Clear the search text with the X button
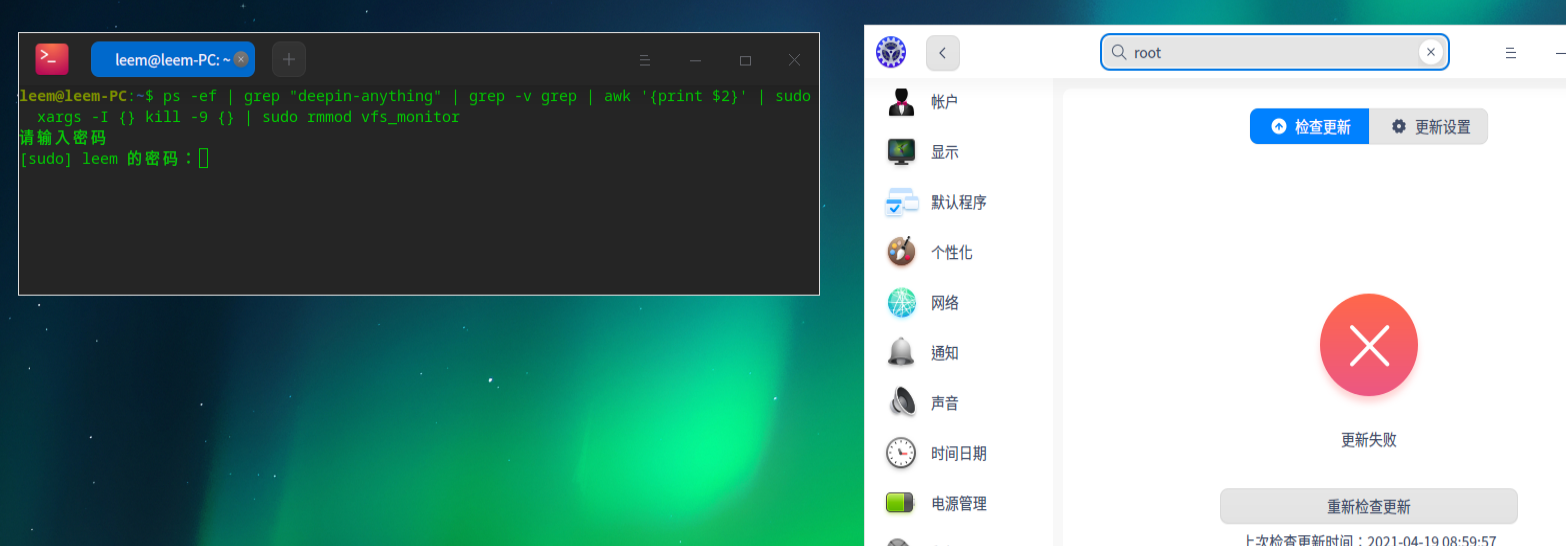The image size is (1566, 546). [x=1431, y=52]
